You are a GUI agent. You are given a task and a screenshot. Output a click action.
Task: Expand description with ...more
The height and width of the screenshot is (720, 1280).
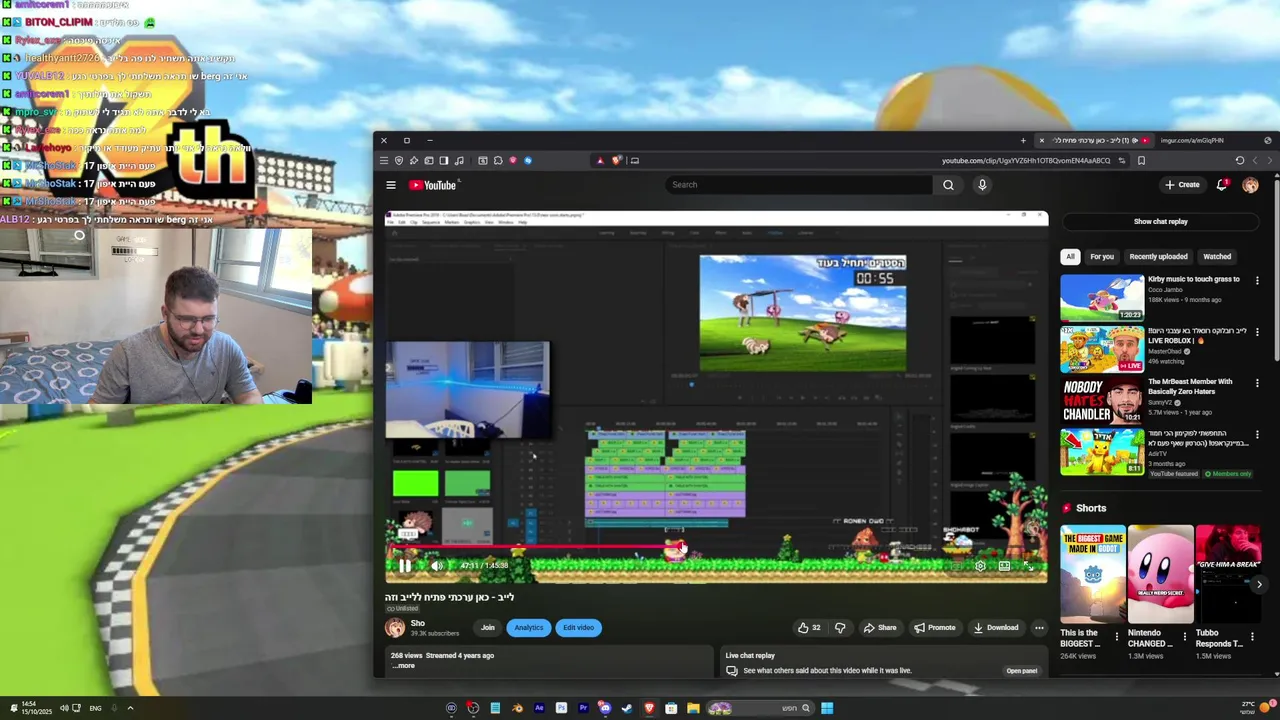click(x=403, y=666)
